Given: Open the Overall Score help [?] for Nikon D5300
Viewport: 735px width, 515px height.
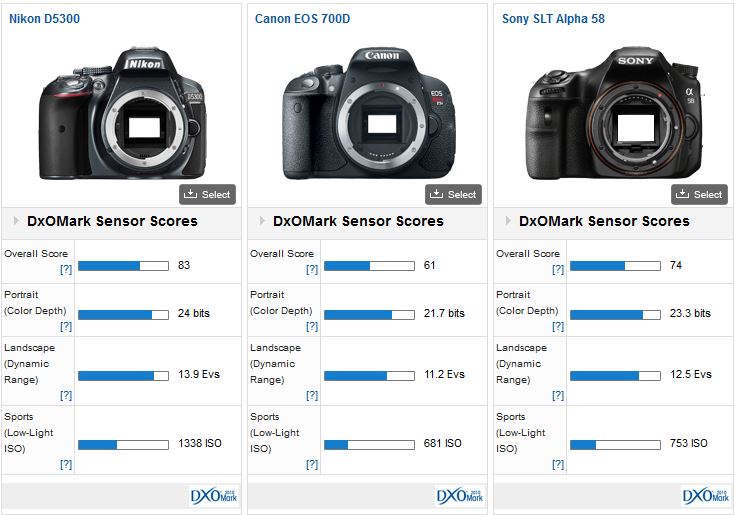Looking at the screenshot, I should [65, 270].
